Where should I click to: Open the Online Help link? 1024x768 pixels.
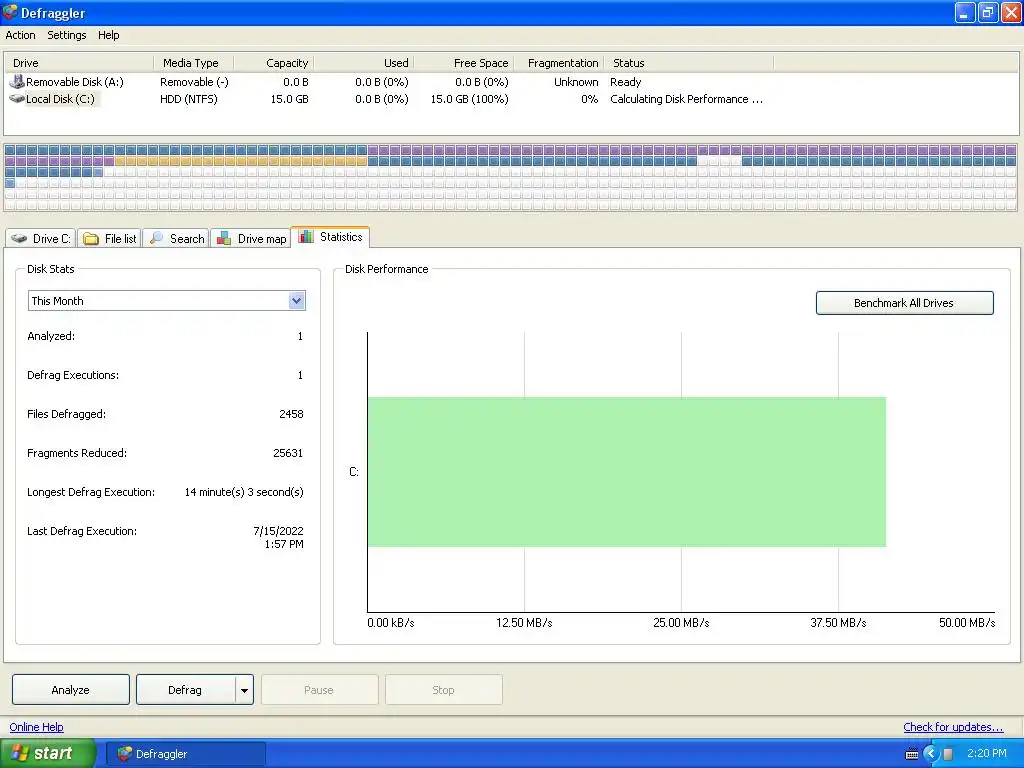pos(37,727)
